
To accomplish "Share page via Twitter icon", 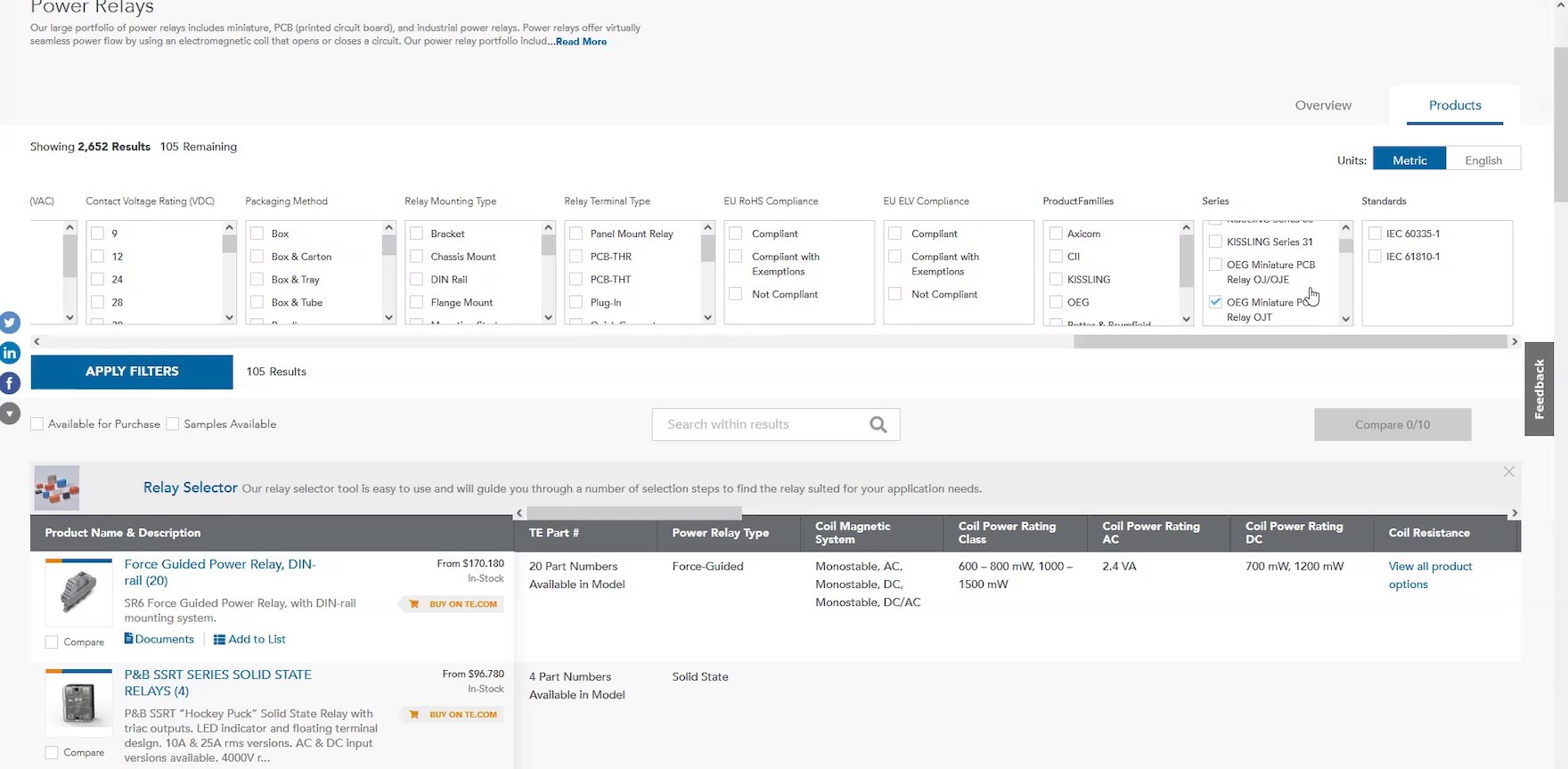I will [10, 323].
